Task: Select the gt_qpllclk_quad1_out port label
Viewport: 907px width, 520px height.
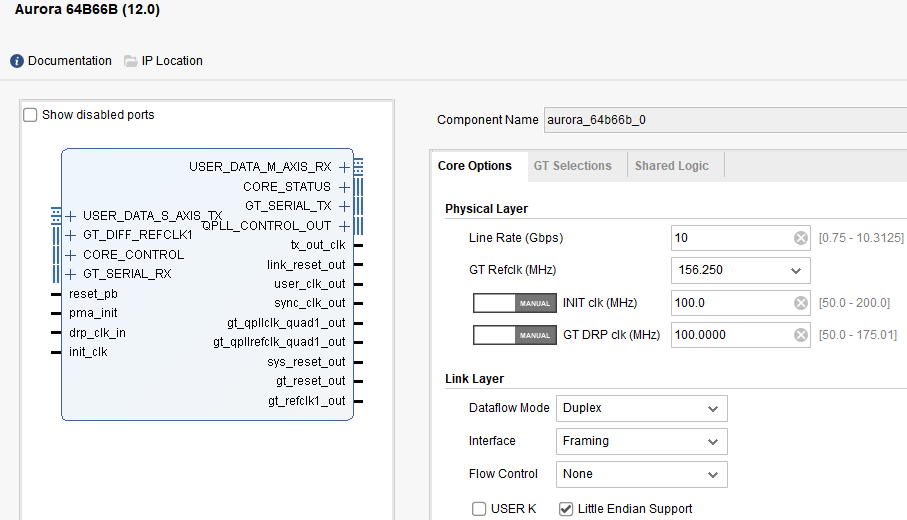Action: [286, 323]
